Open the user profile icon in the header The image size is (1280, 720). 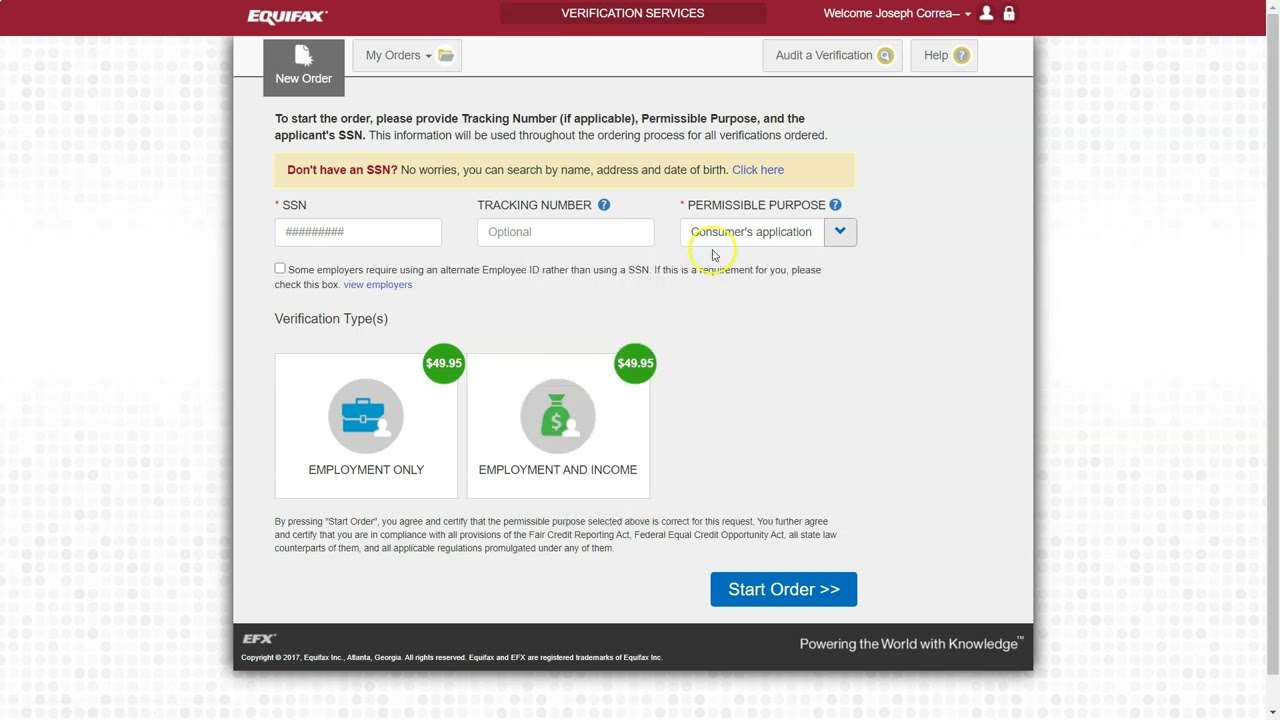pyautogui.click(x=987, y=13)
